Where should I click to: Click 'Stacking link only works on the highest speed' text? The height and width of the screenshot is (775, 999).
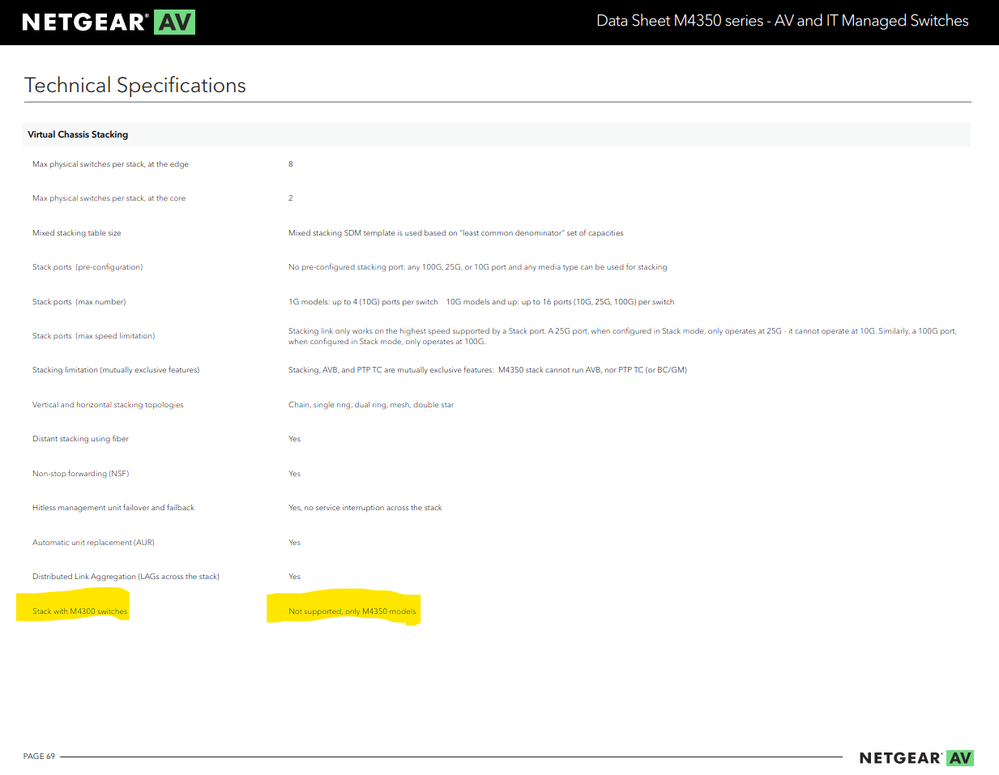622,336
